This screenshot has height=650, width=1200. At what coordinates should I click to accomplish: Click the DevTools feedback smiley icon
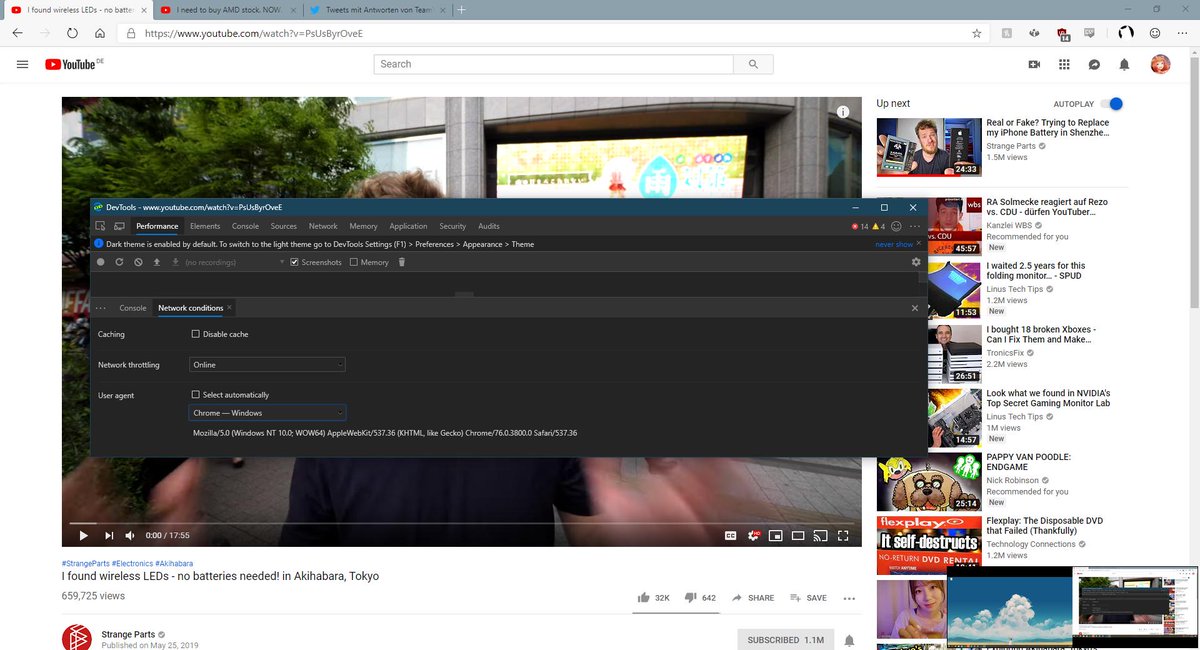click(896, 226)
